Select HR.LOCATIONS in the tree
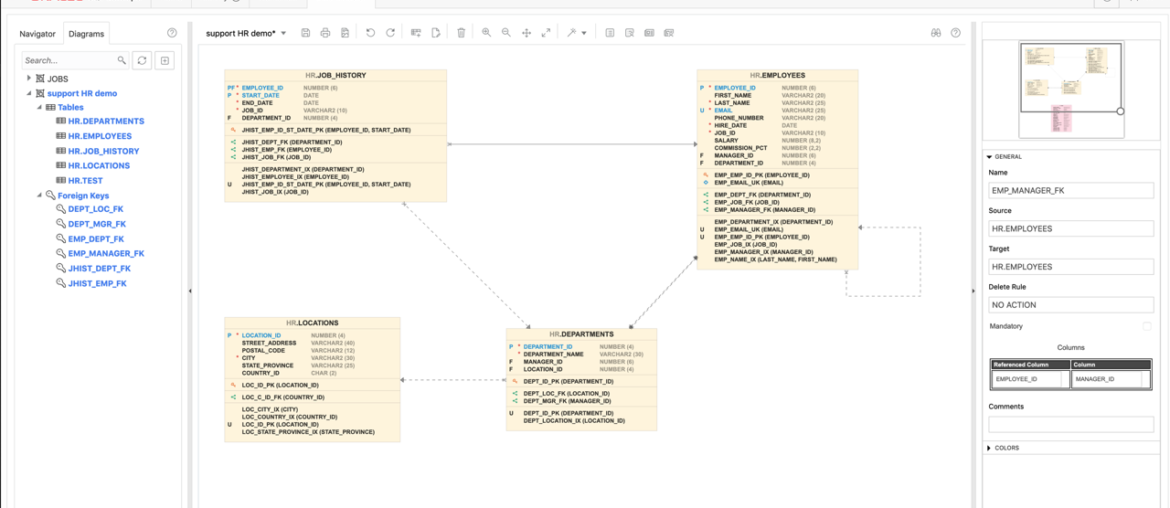 pyautogui.click(x=98, y=166)
